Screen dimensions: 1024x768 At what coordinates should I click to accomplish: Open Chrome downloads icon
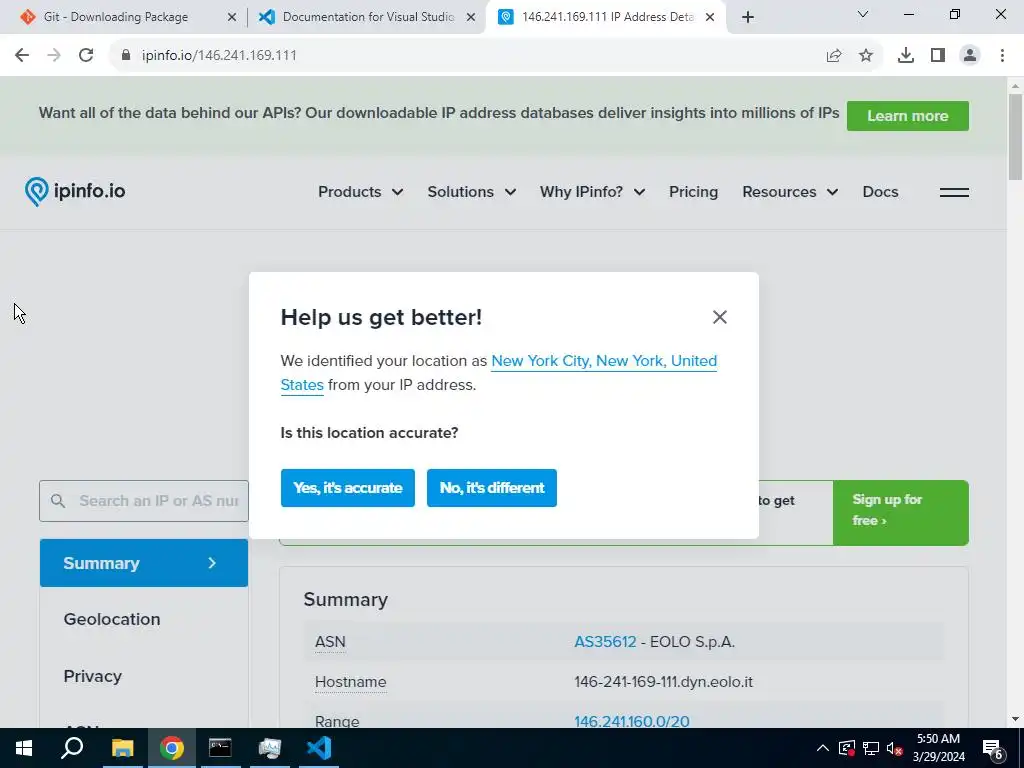pyautogui.click(x=906, y=56)
